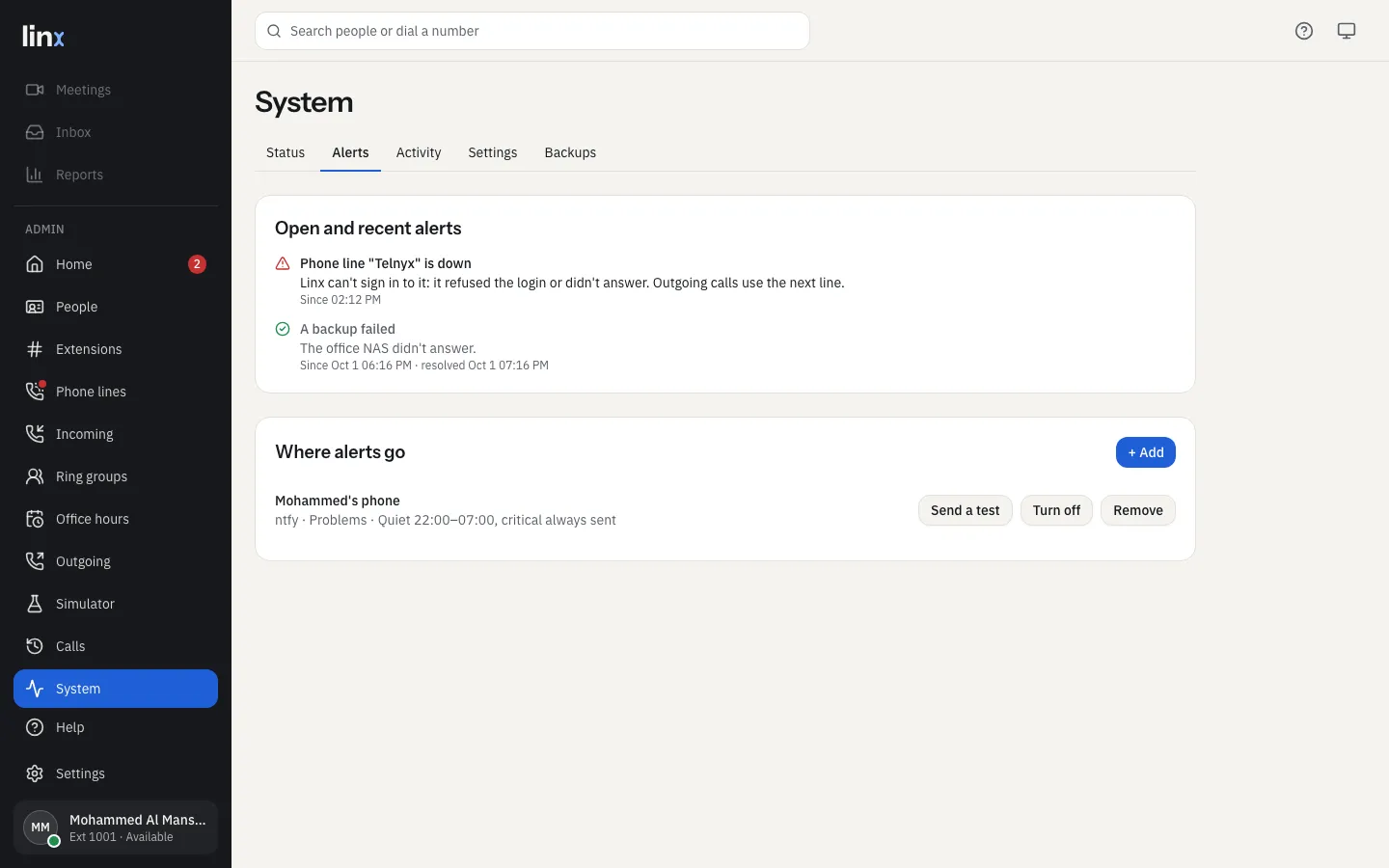Turn off Mohammed's phone alerts
This screenshot has height=868, width=1389.
pos(1056,510)
